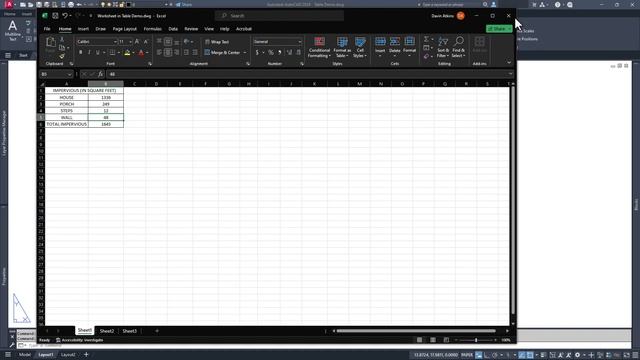Click the Paste icon in Clipboard group
This screenshot has height=360, width=640.
click(51, 42)
